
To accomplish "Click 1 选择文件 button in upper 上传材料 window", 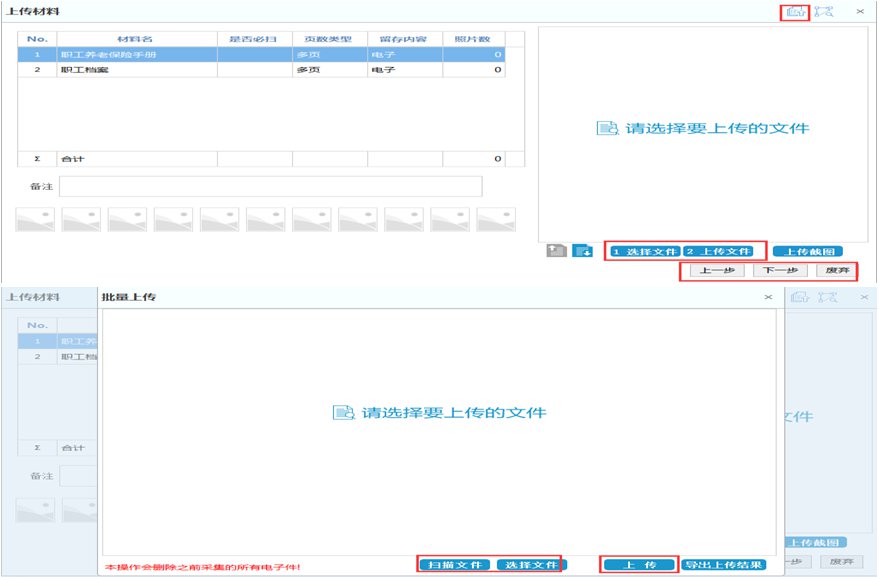I will pos(645,251).
